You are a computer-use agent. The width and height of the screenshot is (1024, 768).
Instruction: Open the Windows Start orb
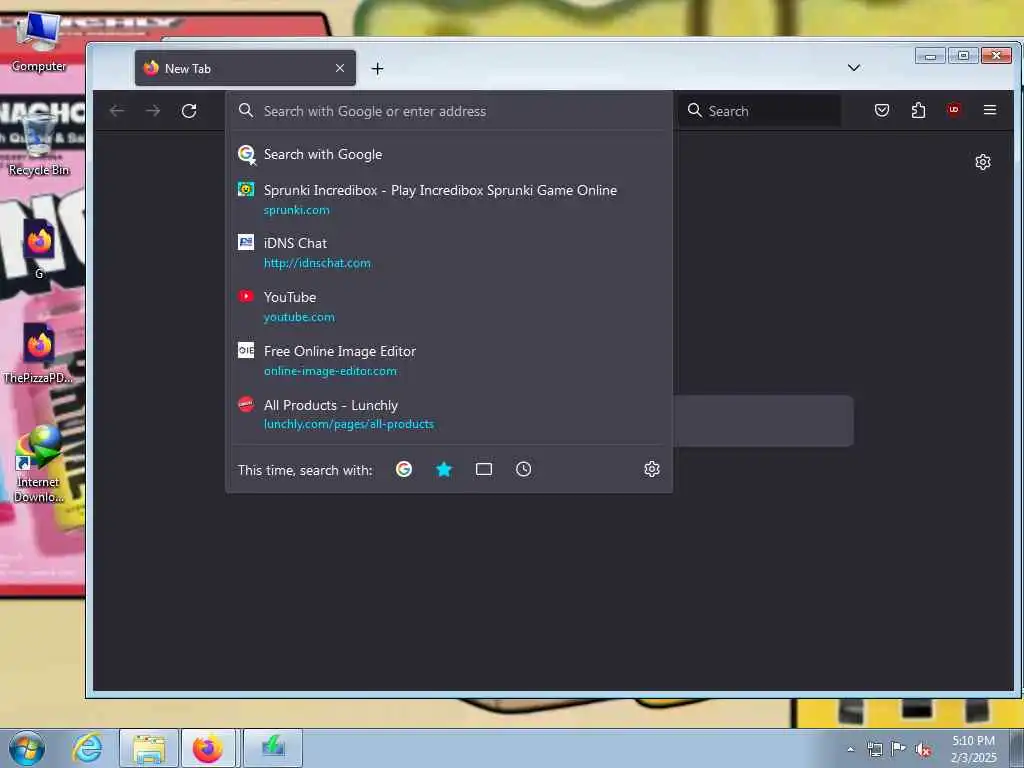(27, 748)
